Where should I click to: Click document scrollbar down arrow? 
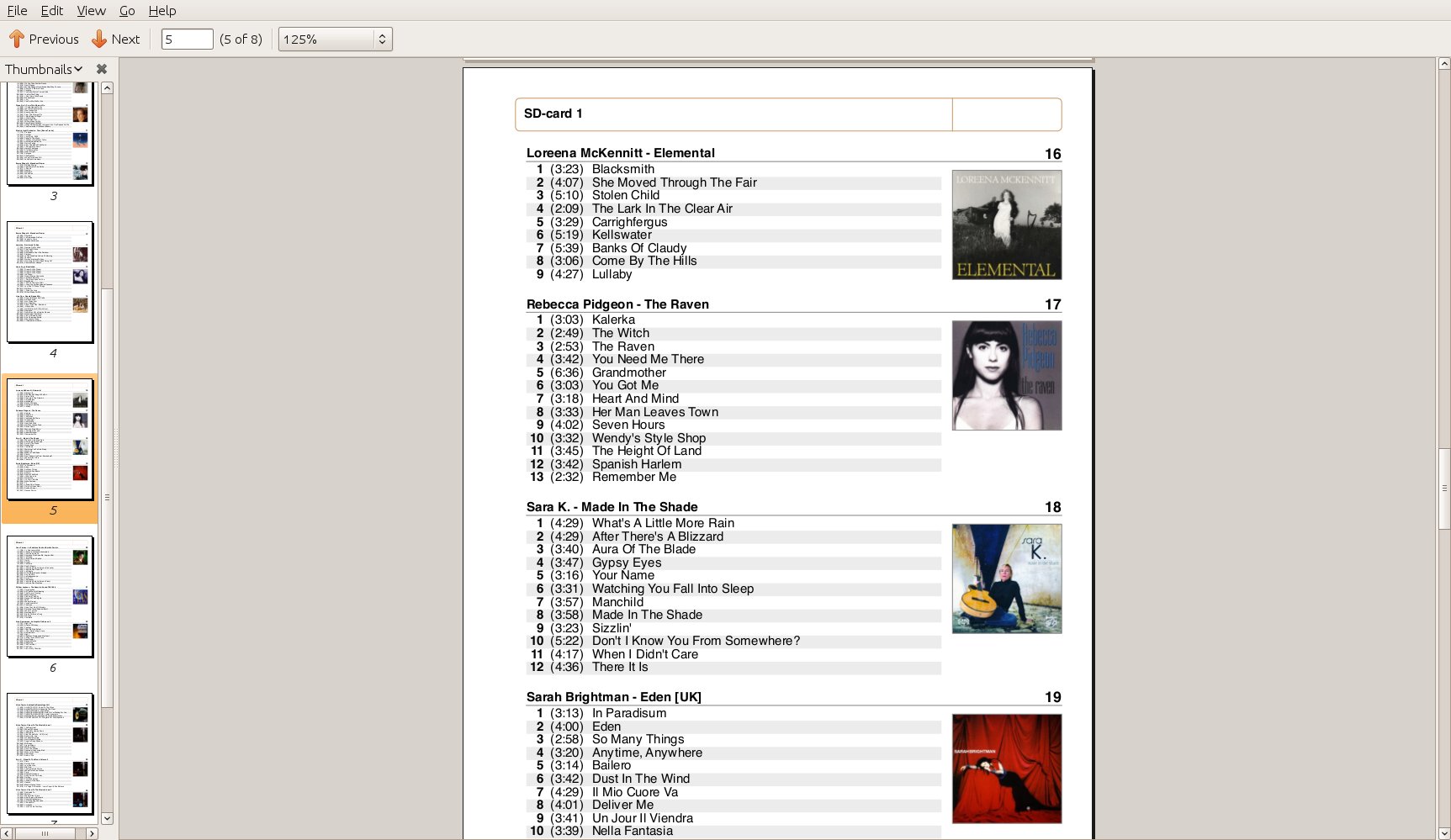click(x=1444, y=833)
